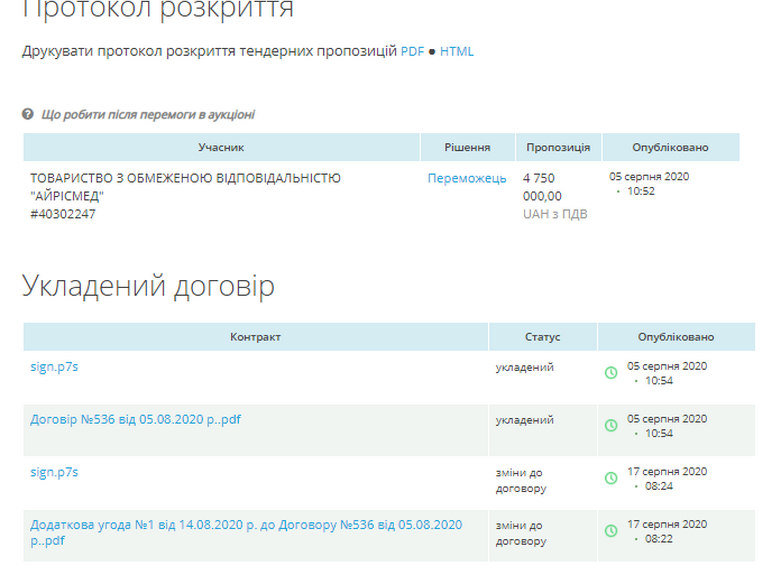Click the Статус column header
This screenshot has height=569, width=781.
542,337
